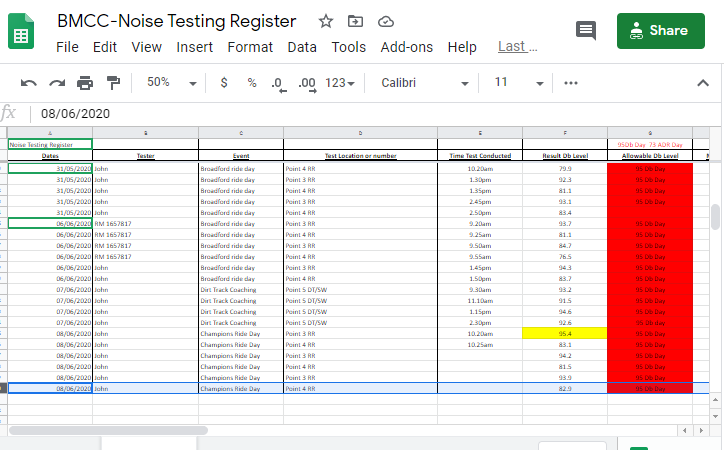The height and width of the screenshot is (450, 724).
Task: Rename the BMCC-Noise Testing Register title
Action: coord(176,21)
